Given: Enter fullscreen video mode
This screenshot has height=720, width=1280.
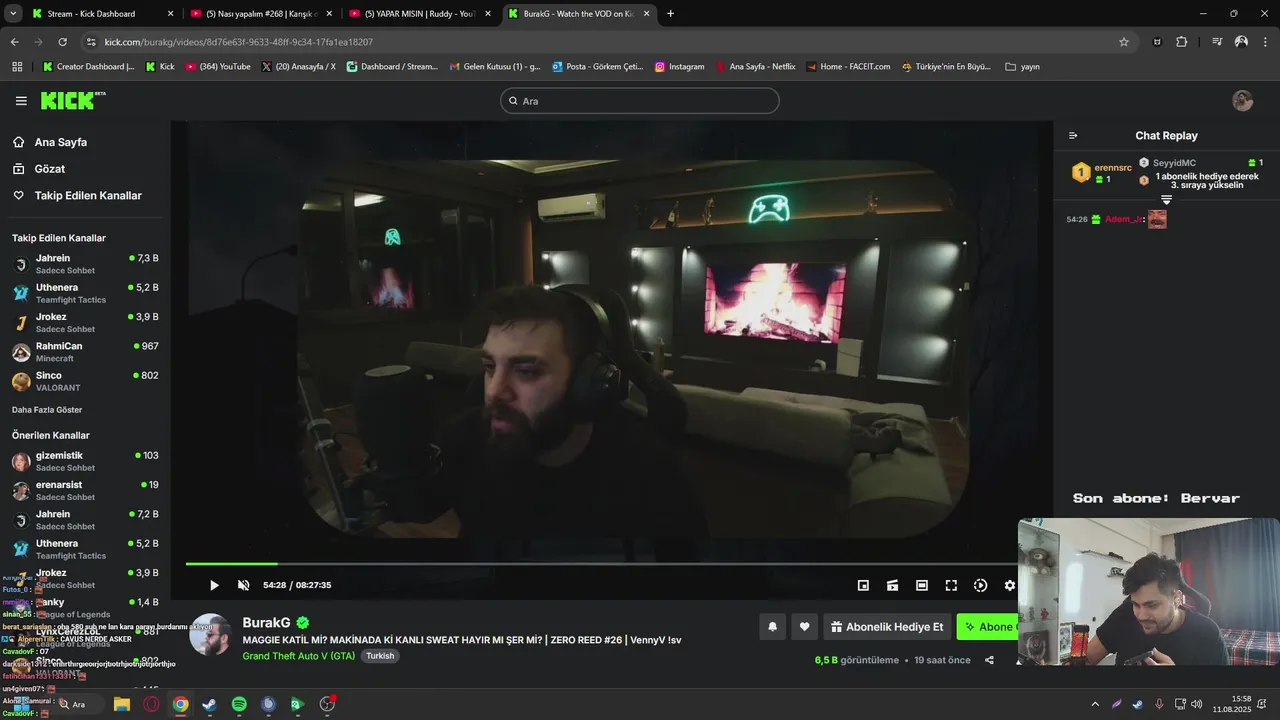Looking at the screenshot, I should click(951, 585).
